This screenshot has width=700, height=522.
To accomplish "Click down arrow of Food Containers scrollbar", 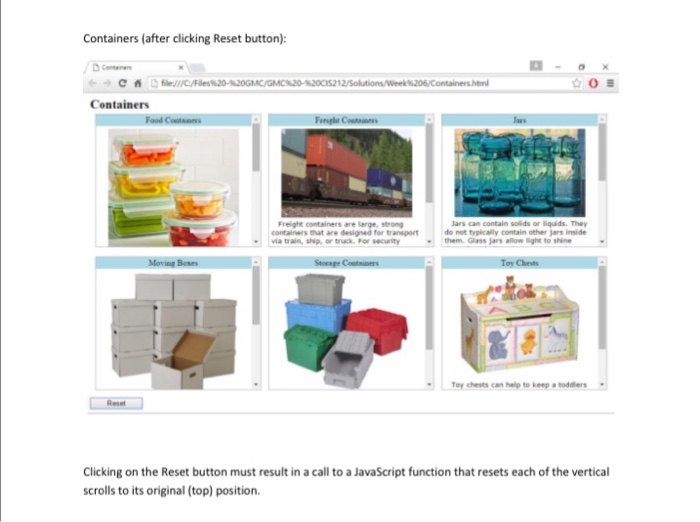I will (256, 242).
